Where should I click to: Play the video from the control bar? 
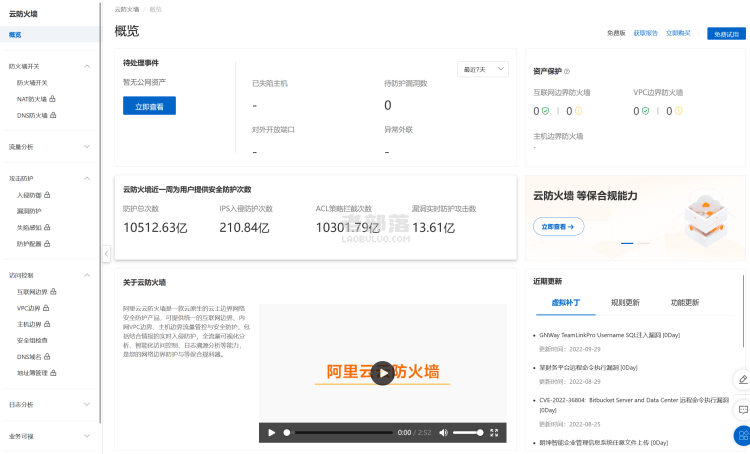(x=272, y=432)
